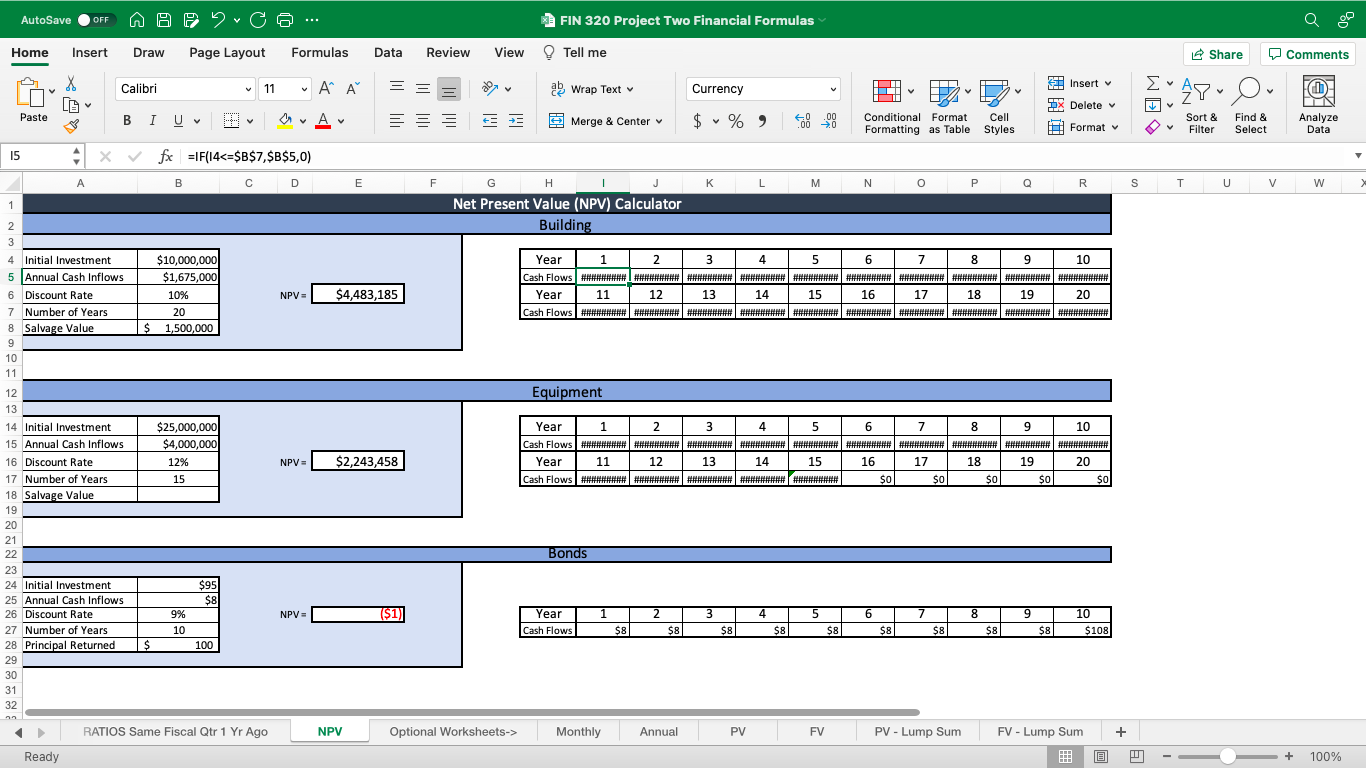
Task: Click the search magnifier in title bar
Action: 1311,20
